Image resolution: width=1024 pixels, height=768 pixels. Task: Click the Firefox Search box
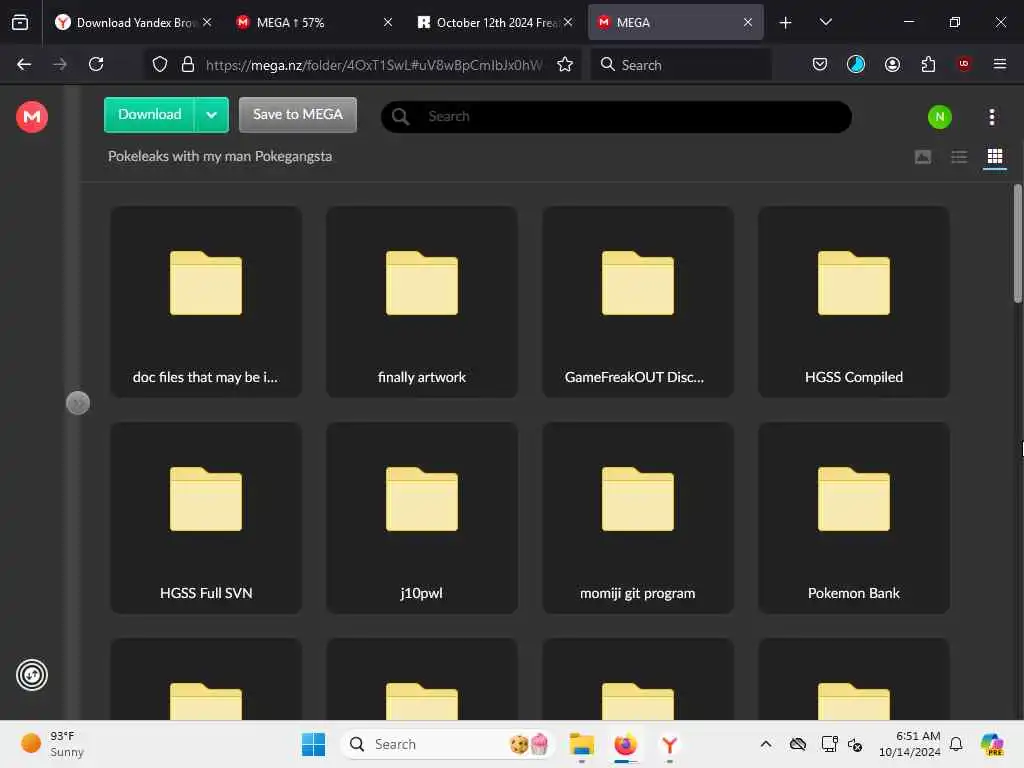click(680, 65)
